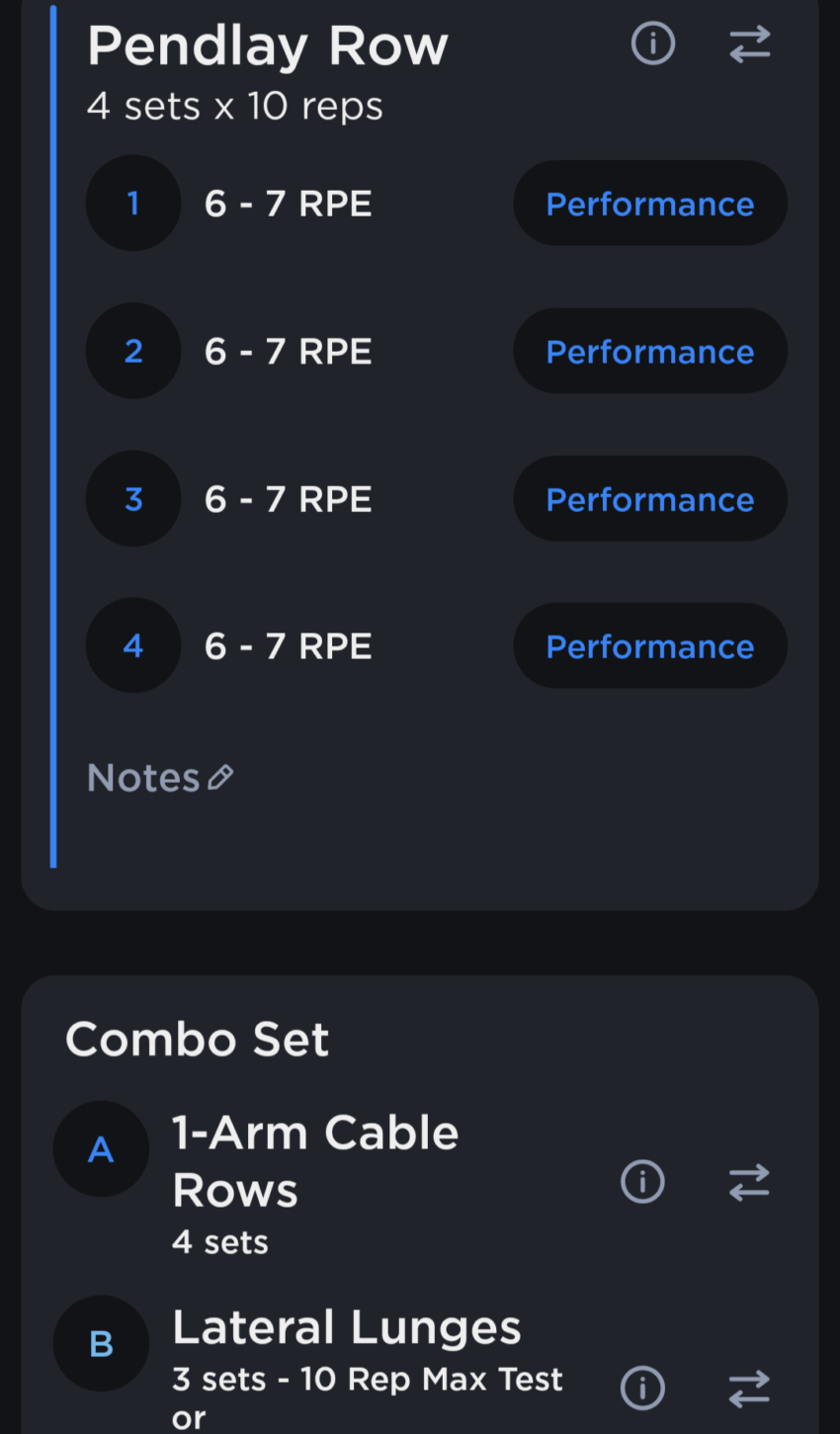Viewport: 840px width, 1434px height.
Task: Open Performance entry for set 3
Action: pyautogui.click(x=650, y=499)
